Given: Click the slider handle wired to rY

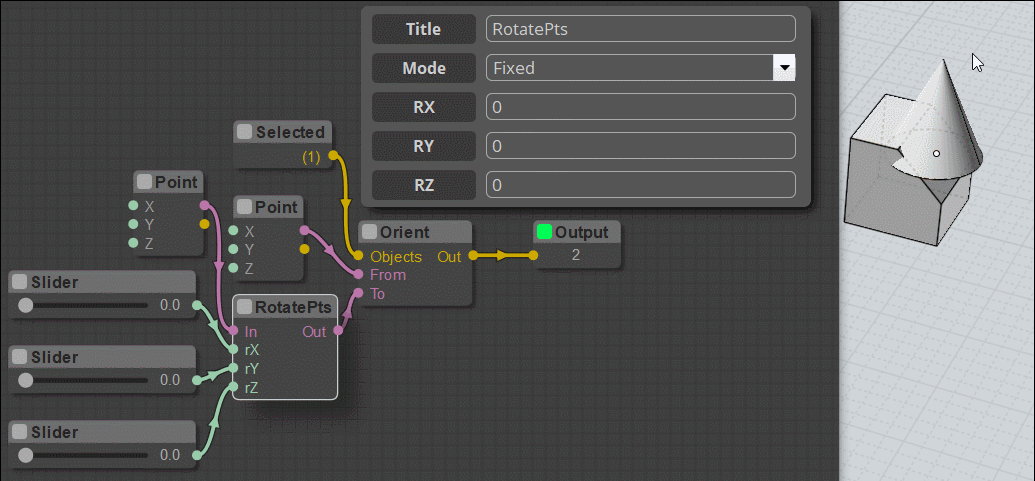Looking at the screenshot, I should [x=25, y=381].
